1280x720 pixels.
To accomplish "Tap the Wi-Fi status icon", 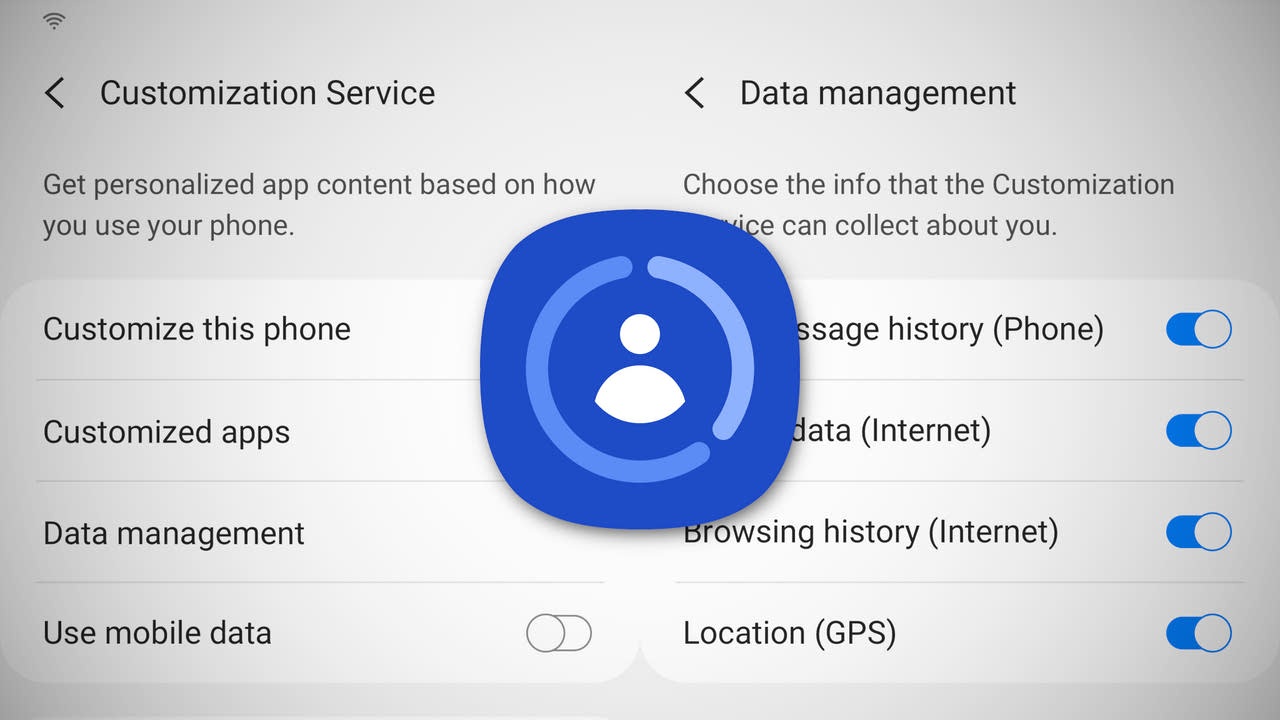I will click(x=54, y=20).
